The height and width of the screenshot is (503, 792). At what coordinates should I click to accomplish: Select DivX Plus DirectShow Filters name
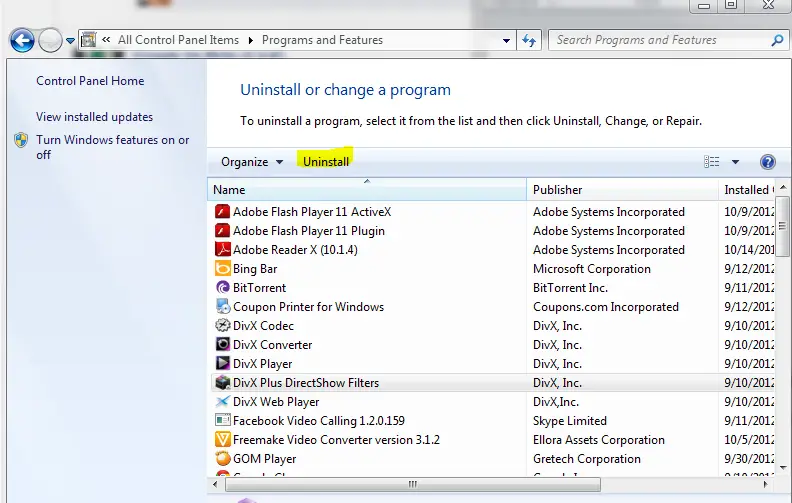[306, 383]
